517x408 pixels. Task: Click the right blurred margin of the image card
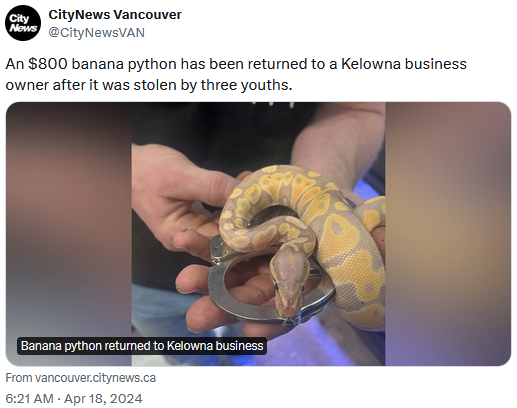click(x=448, y=234)
